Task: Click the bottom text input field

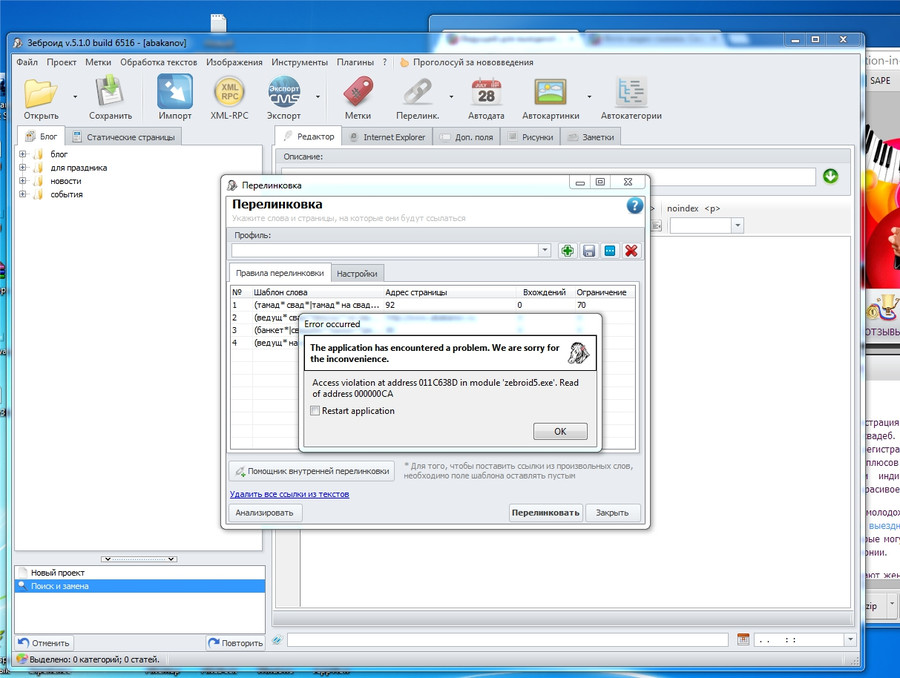Action: click(x=507, y=640)
